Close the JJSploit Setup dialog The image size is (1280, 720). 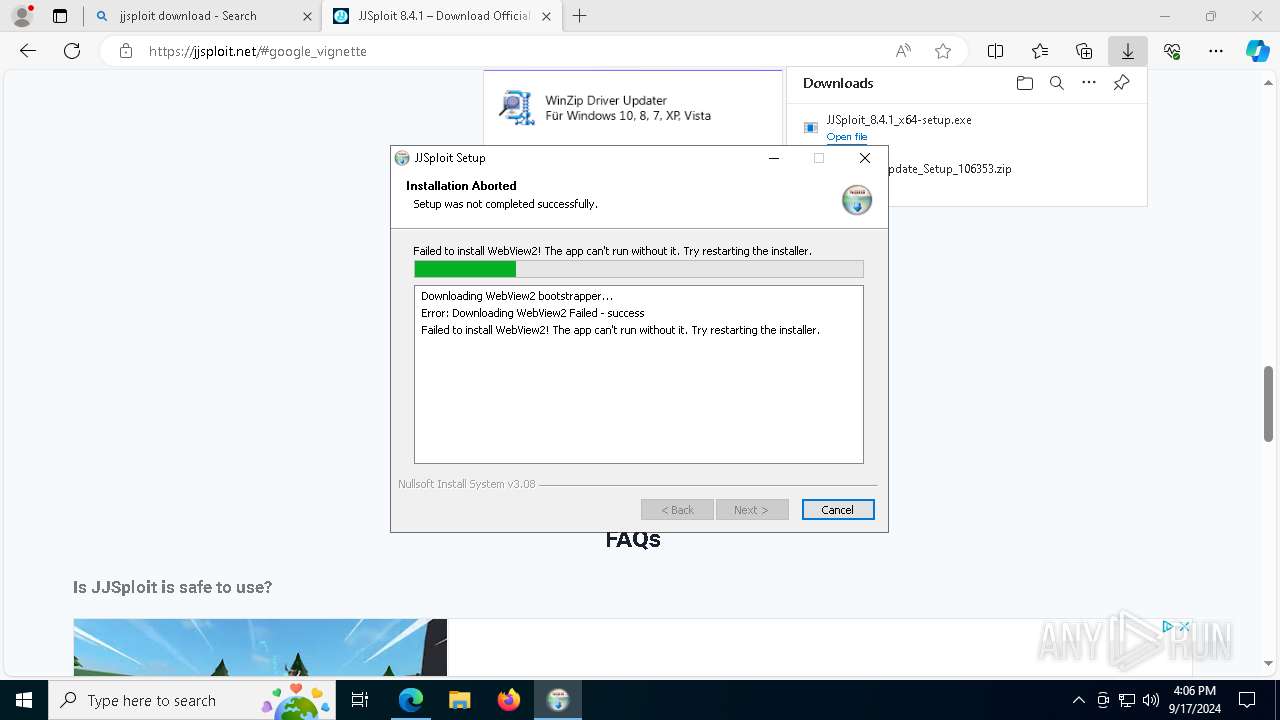tap(865, 158)
